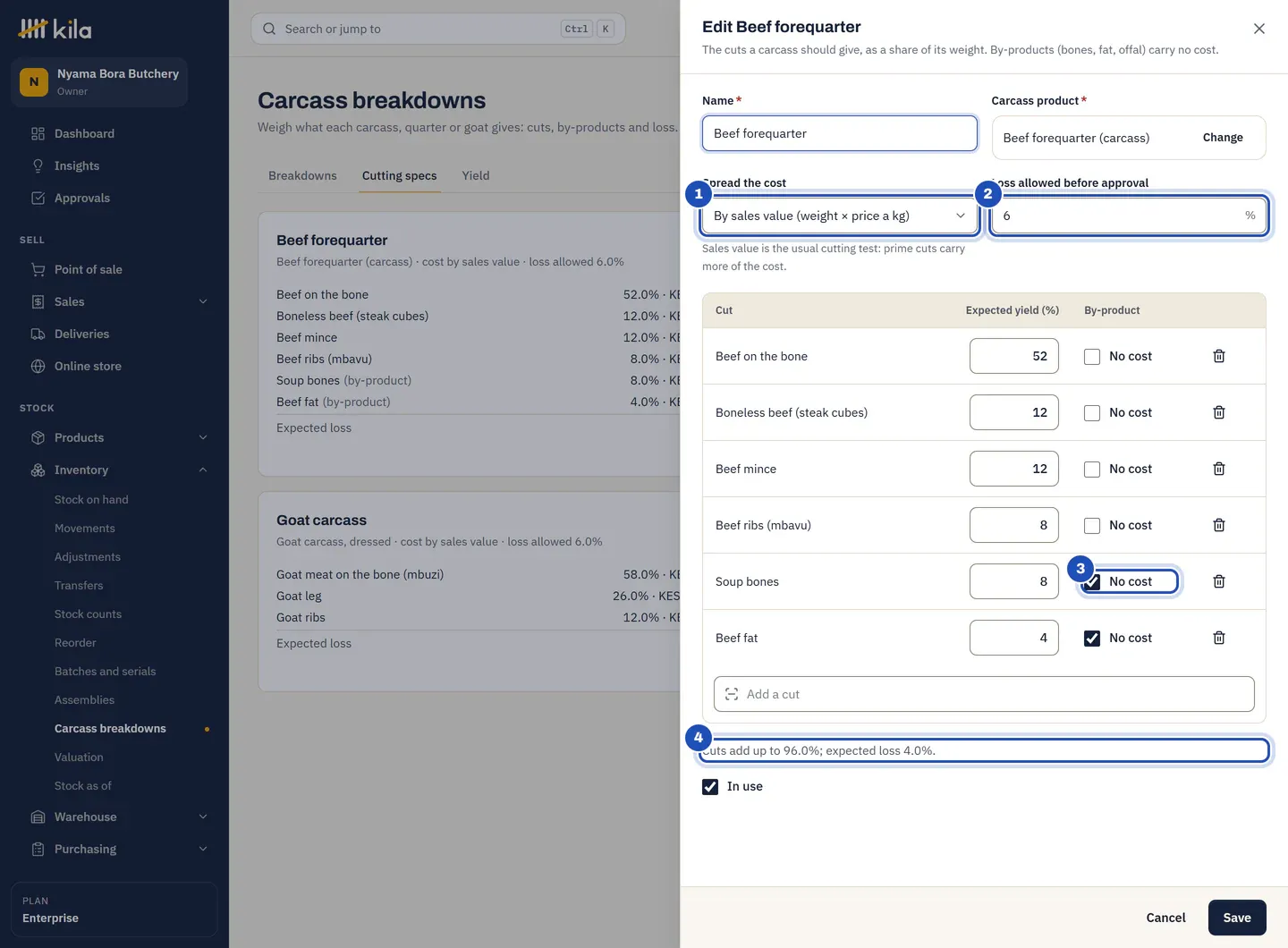Tick No cost for Boneless beef
The width and height of the screenshot is (1288, 948).
(1091, 412)
